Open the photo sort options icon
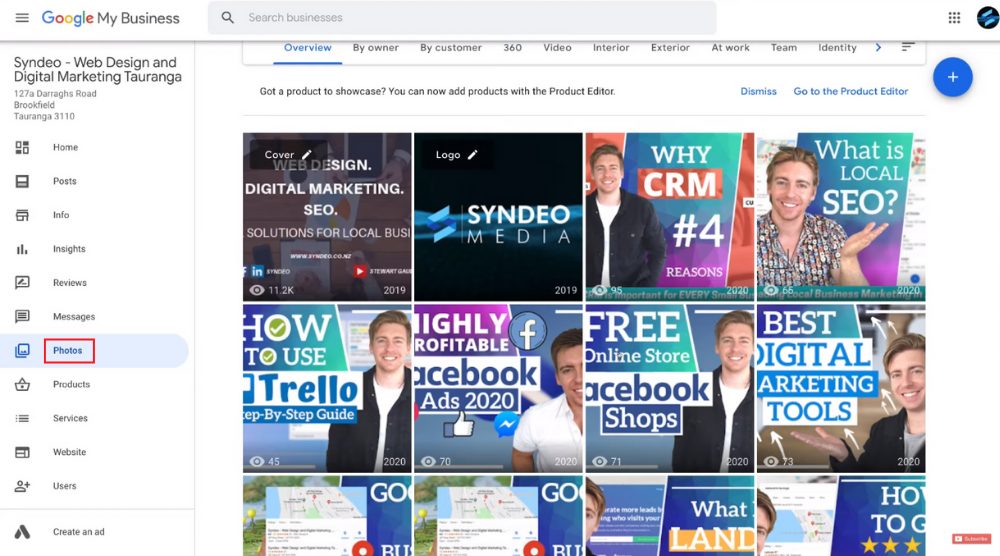Viewport: 1000px width, 556px height. click(x=908, y=47)
